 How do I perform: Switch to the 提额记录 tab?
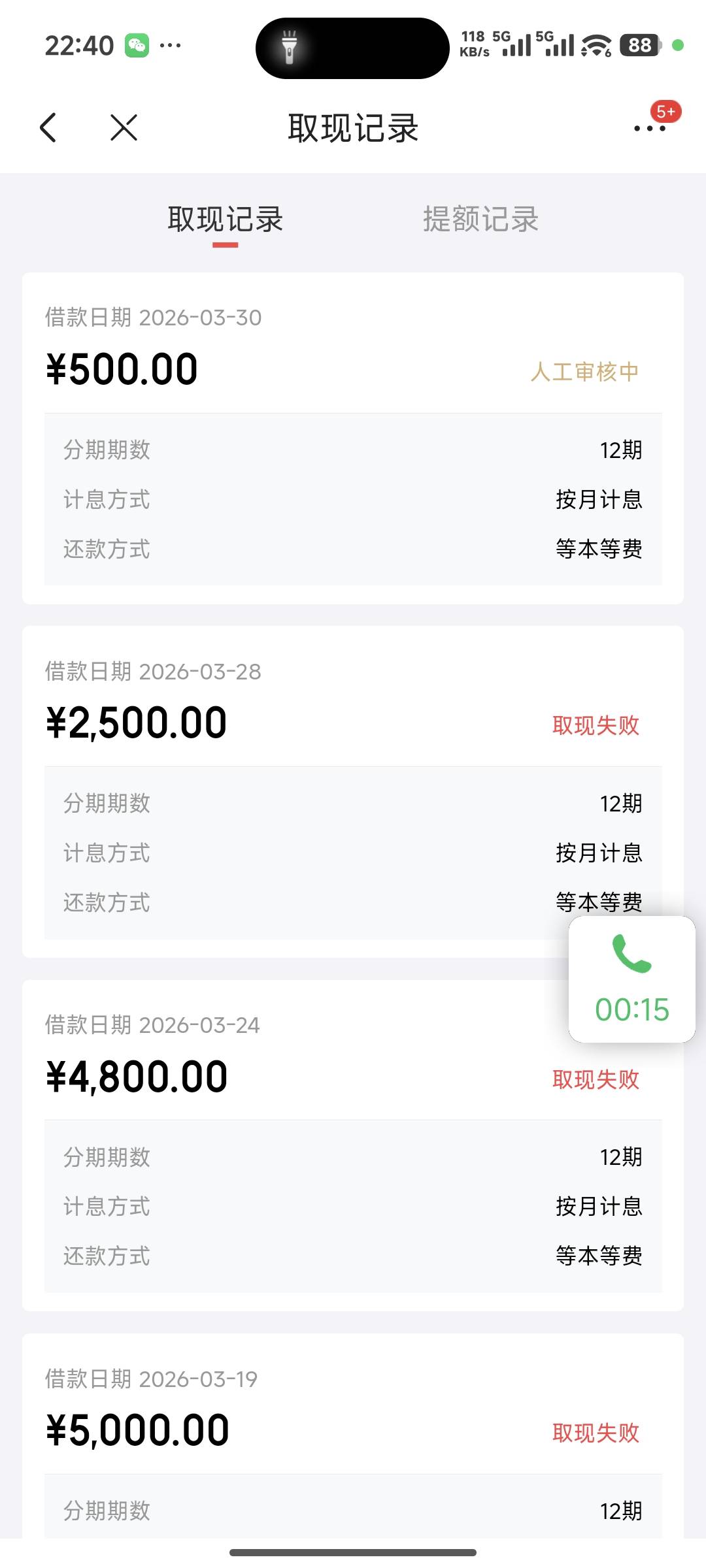[x=480, y=220]
